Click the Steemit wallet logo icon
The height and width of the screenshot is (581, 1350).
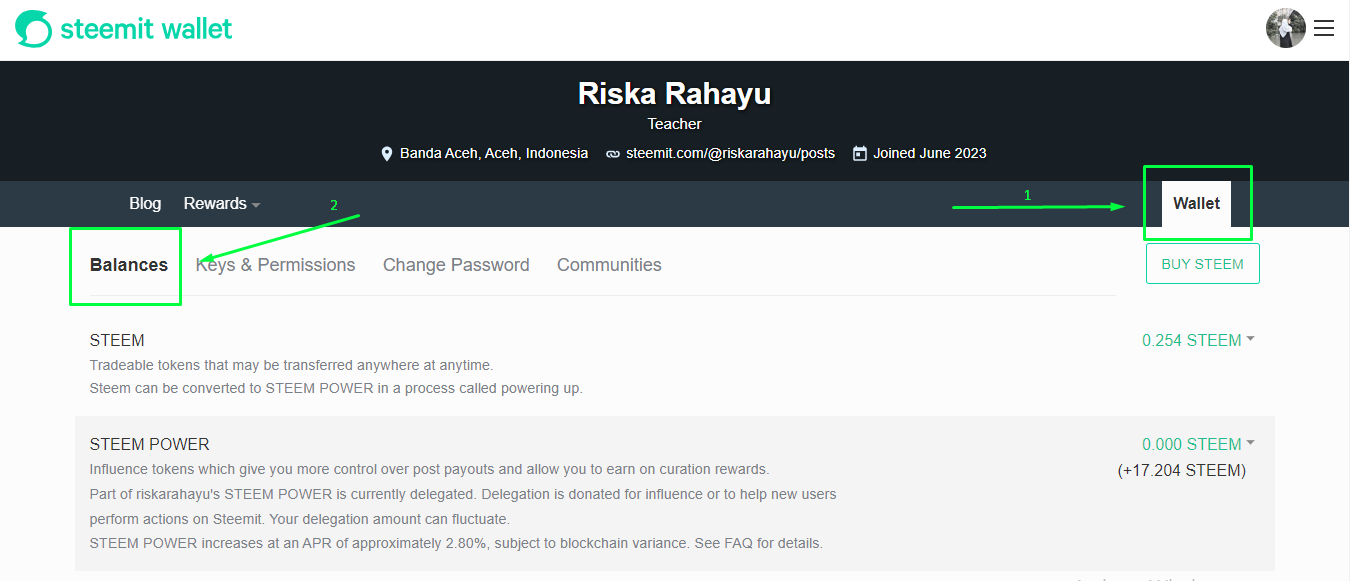33,29
